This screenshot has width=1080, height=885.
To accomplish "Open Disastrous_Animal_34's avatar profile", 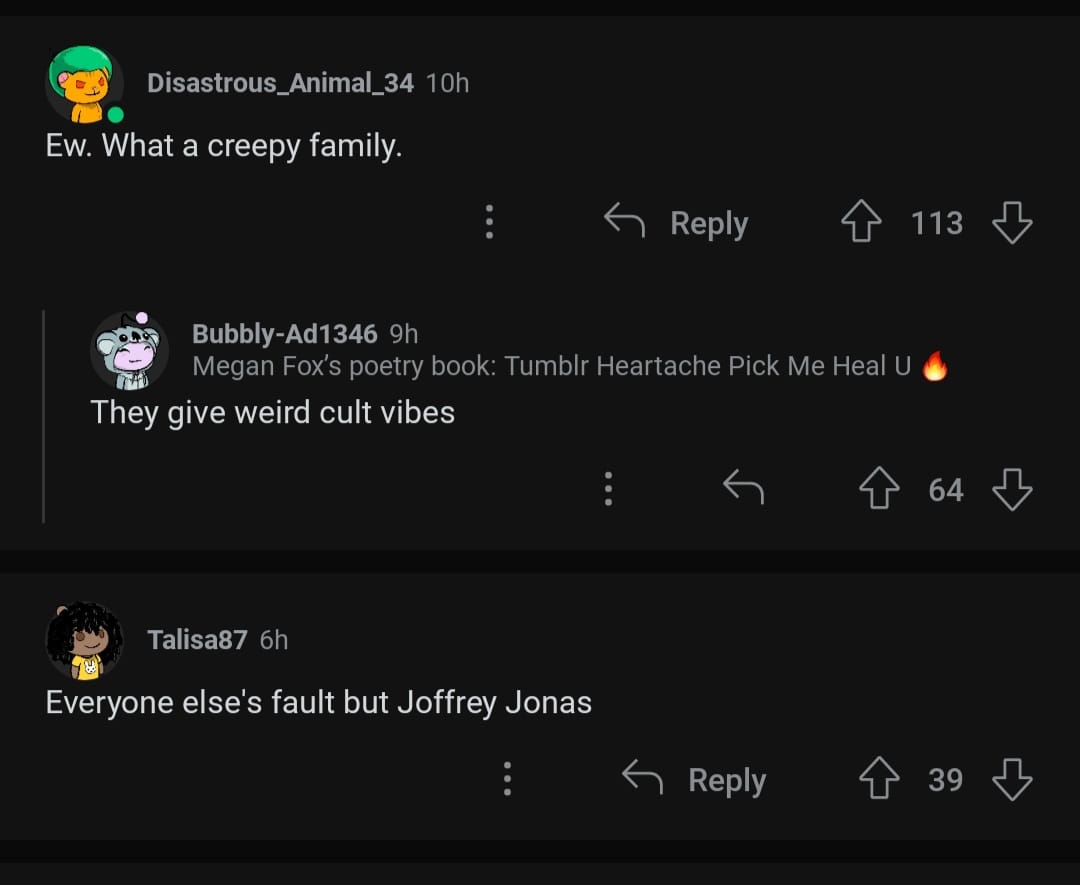I will (x=84, y=85).
